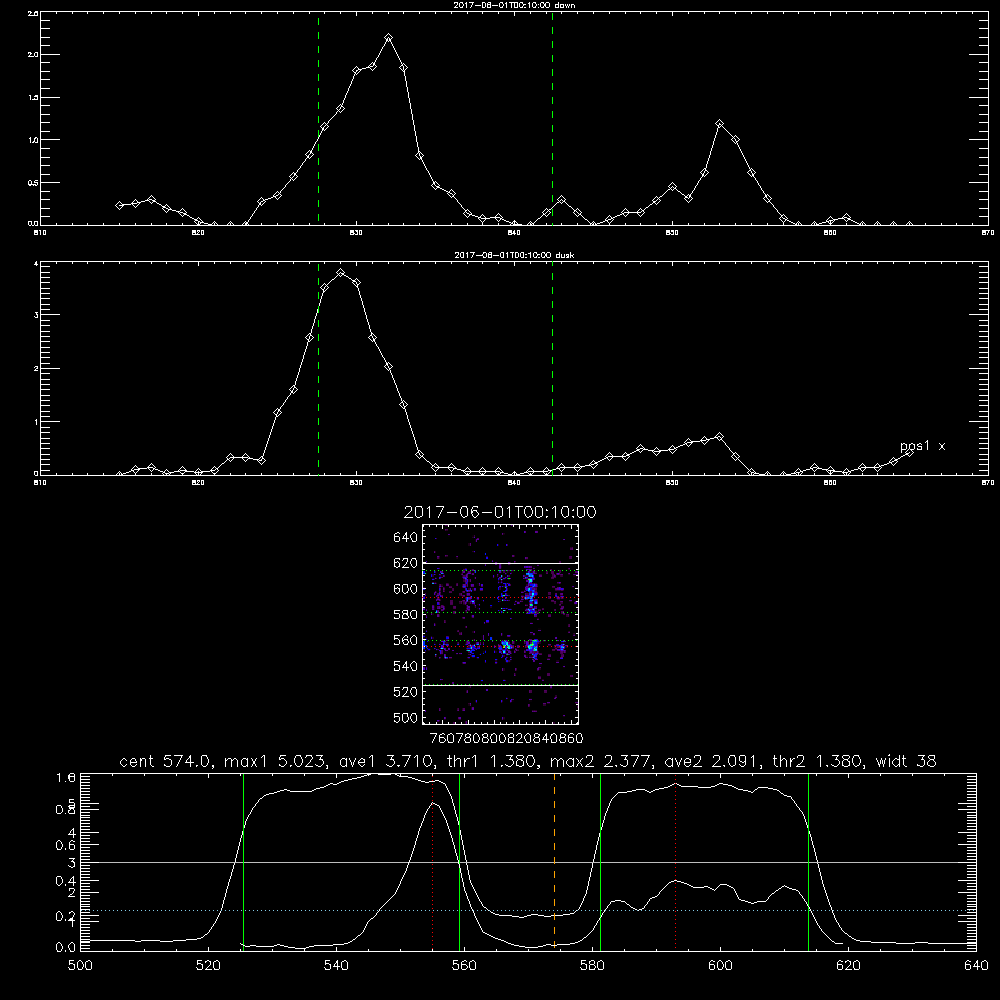Click the timestamp title above the heatmap image
This screenshot has height=1000, width=1000.
pos(500,512)
